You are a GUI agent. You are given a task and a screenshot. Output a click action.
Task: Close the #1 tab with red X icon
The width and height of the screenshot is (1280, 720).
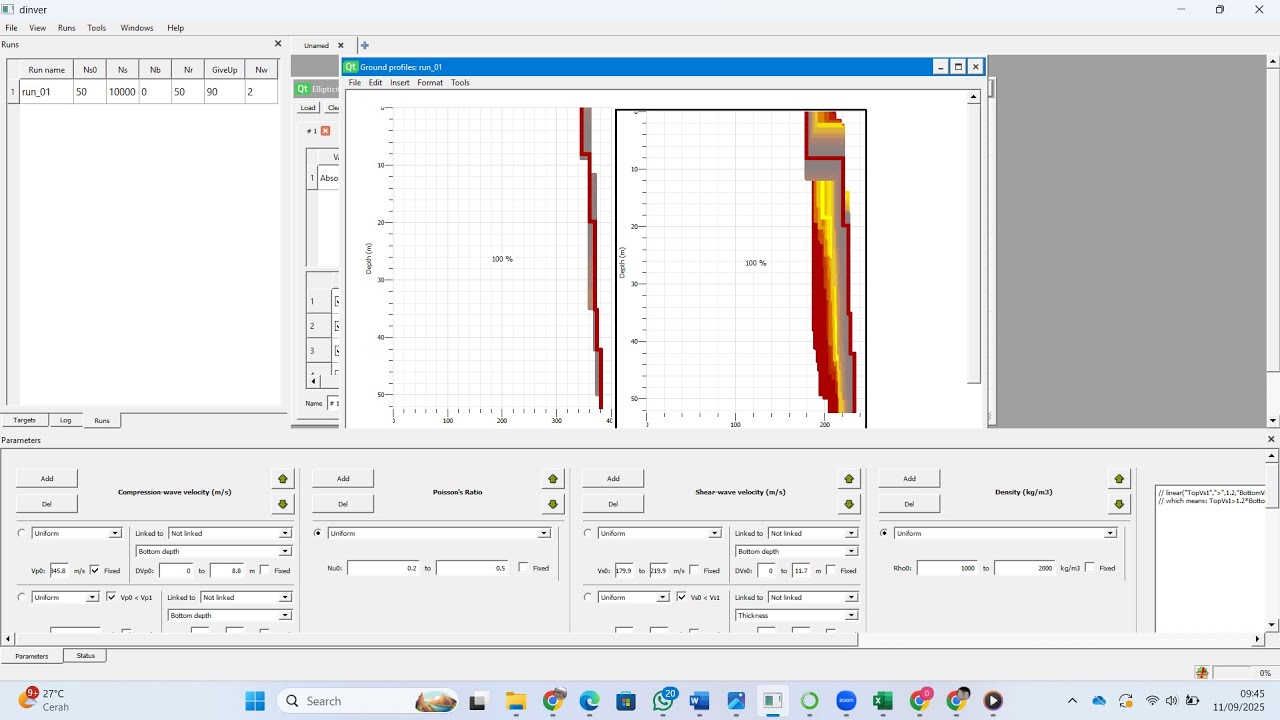(325, 131)
